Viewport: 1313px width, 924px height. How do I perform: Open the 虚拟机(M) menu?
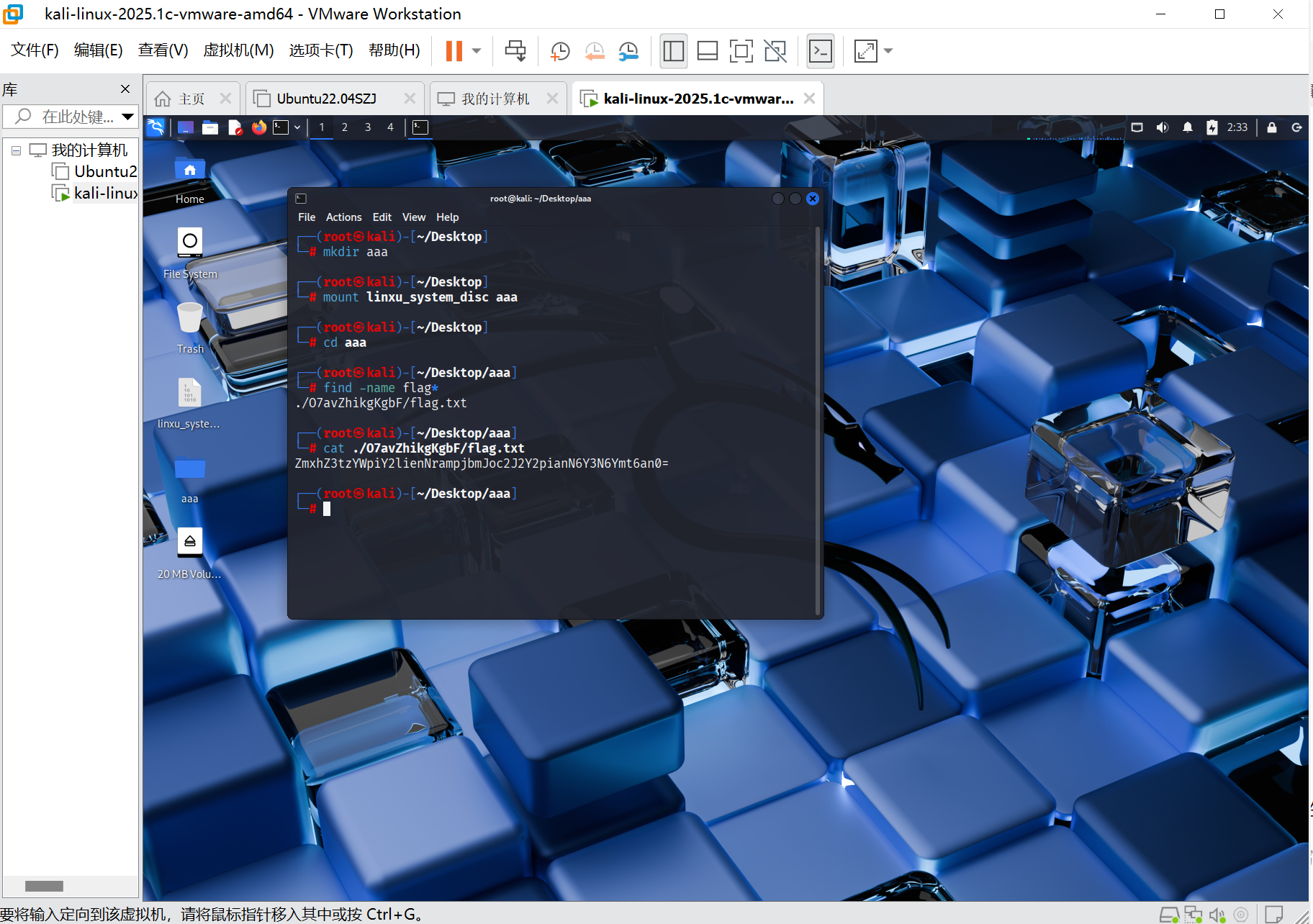click(x=238, y=50)
